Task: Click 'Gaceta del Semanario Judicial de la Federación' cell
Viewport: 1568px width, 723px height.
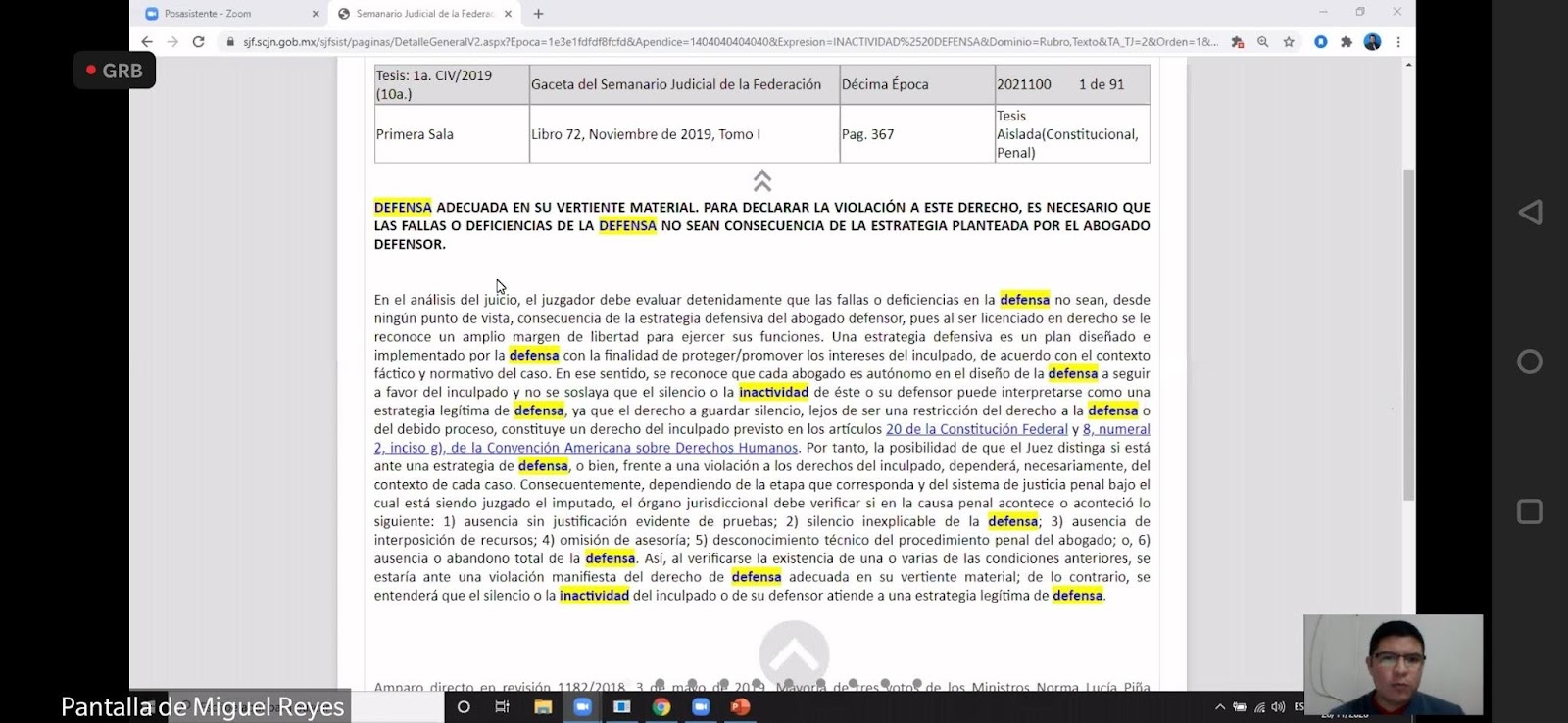Action: [x=684, y=84]
